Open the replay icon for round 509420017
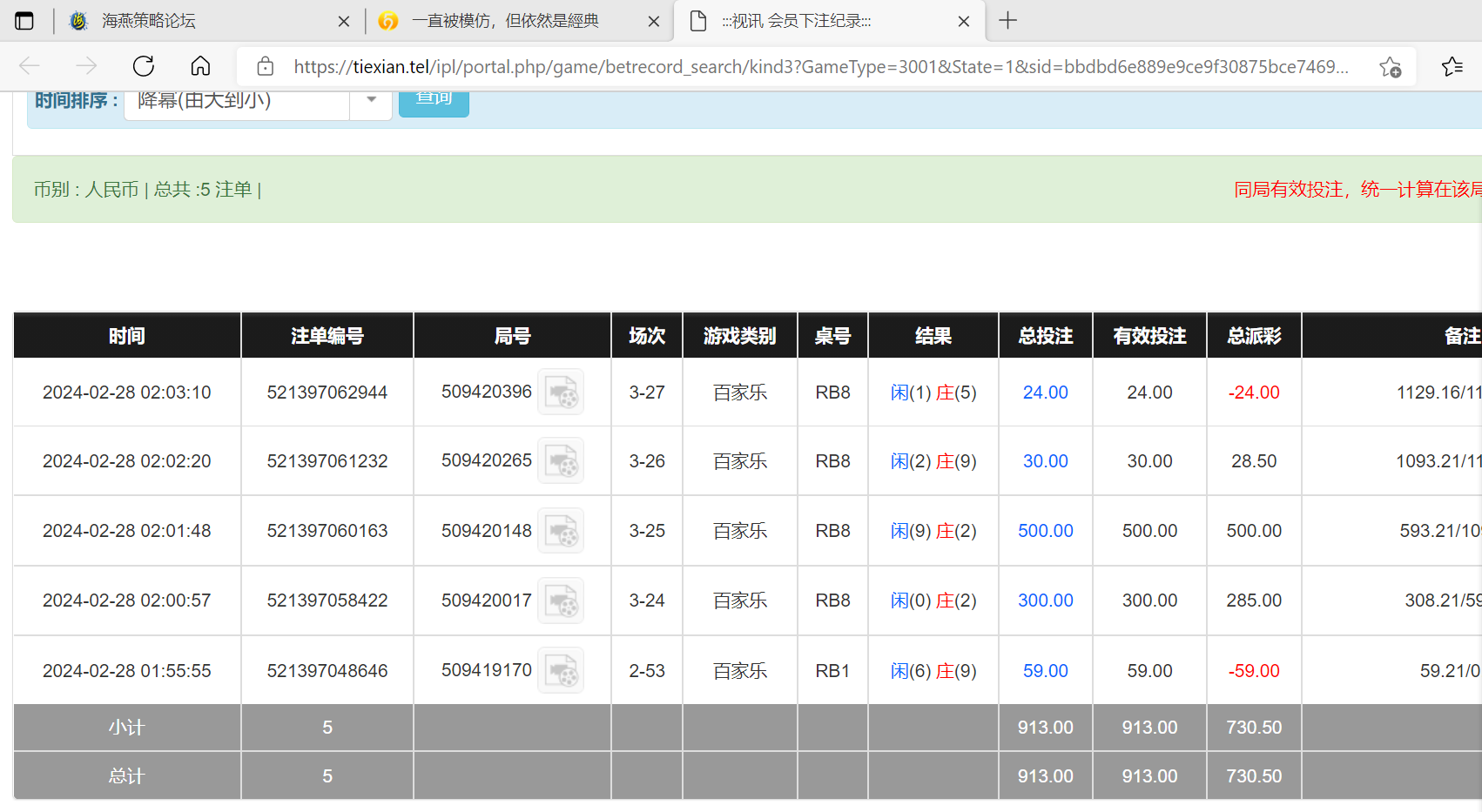Screen dimensions: 1482x812 coord(560,601)
